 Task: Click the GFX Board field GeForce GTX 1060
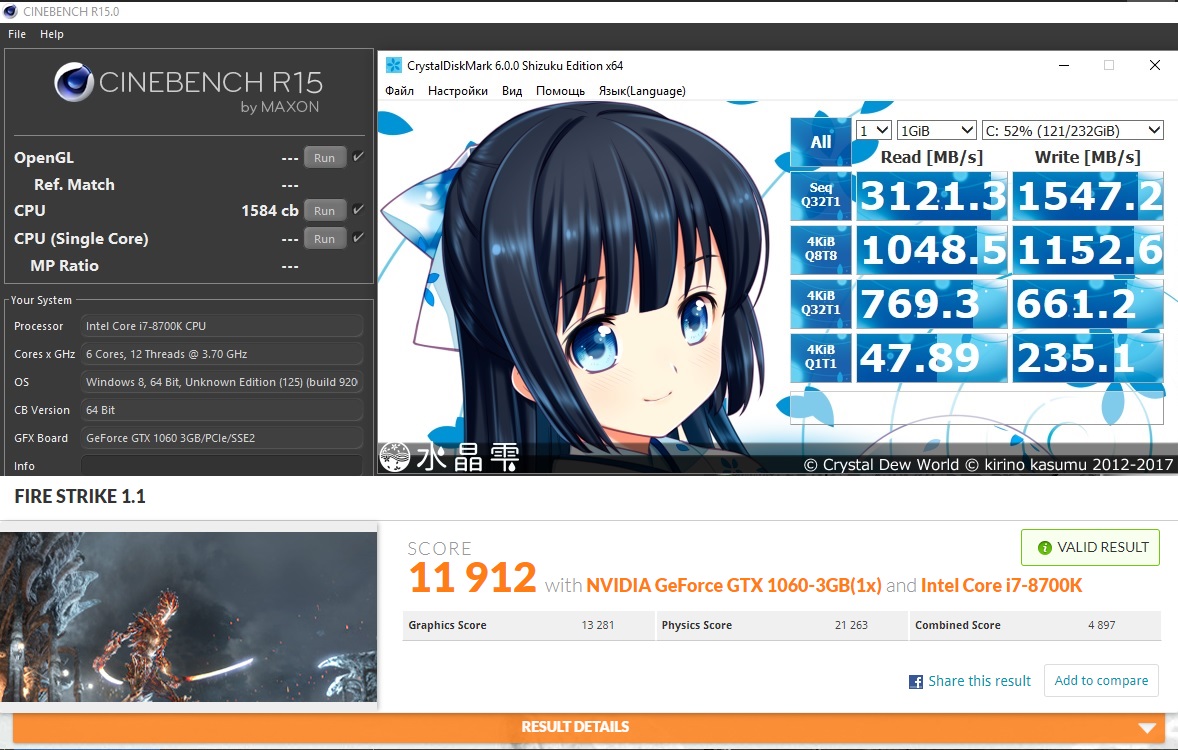point(222,438)
